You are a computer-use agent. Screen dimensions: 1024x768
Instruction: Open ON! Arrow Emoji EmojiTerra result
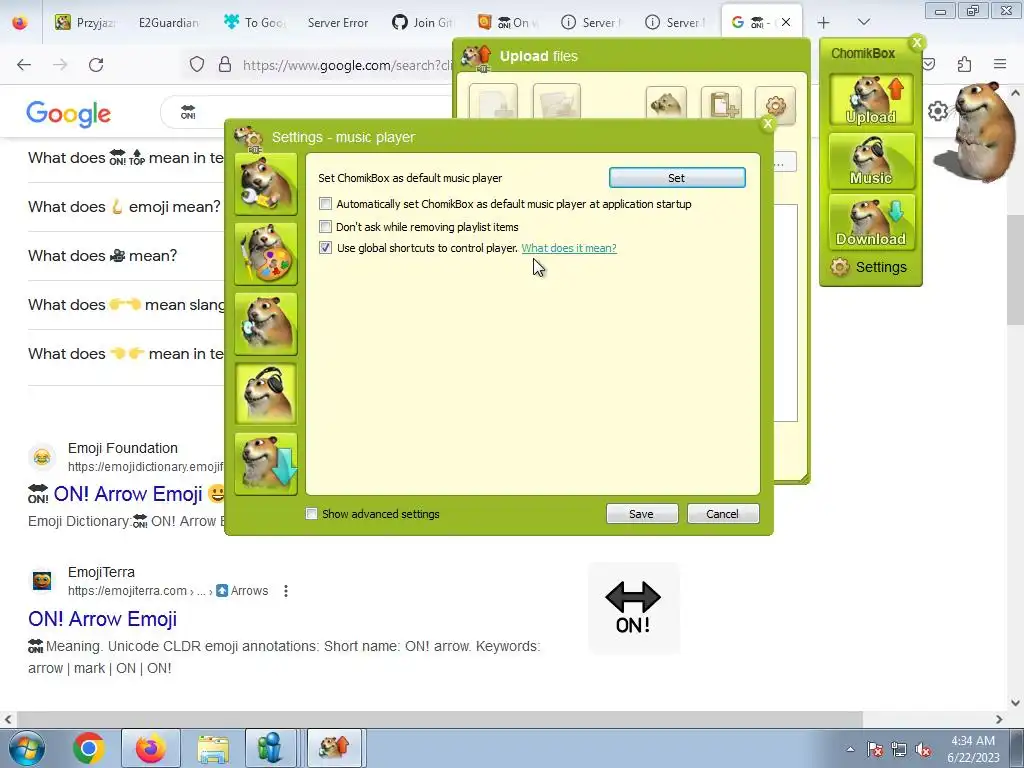click(x=103, y=618)
